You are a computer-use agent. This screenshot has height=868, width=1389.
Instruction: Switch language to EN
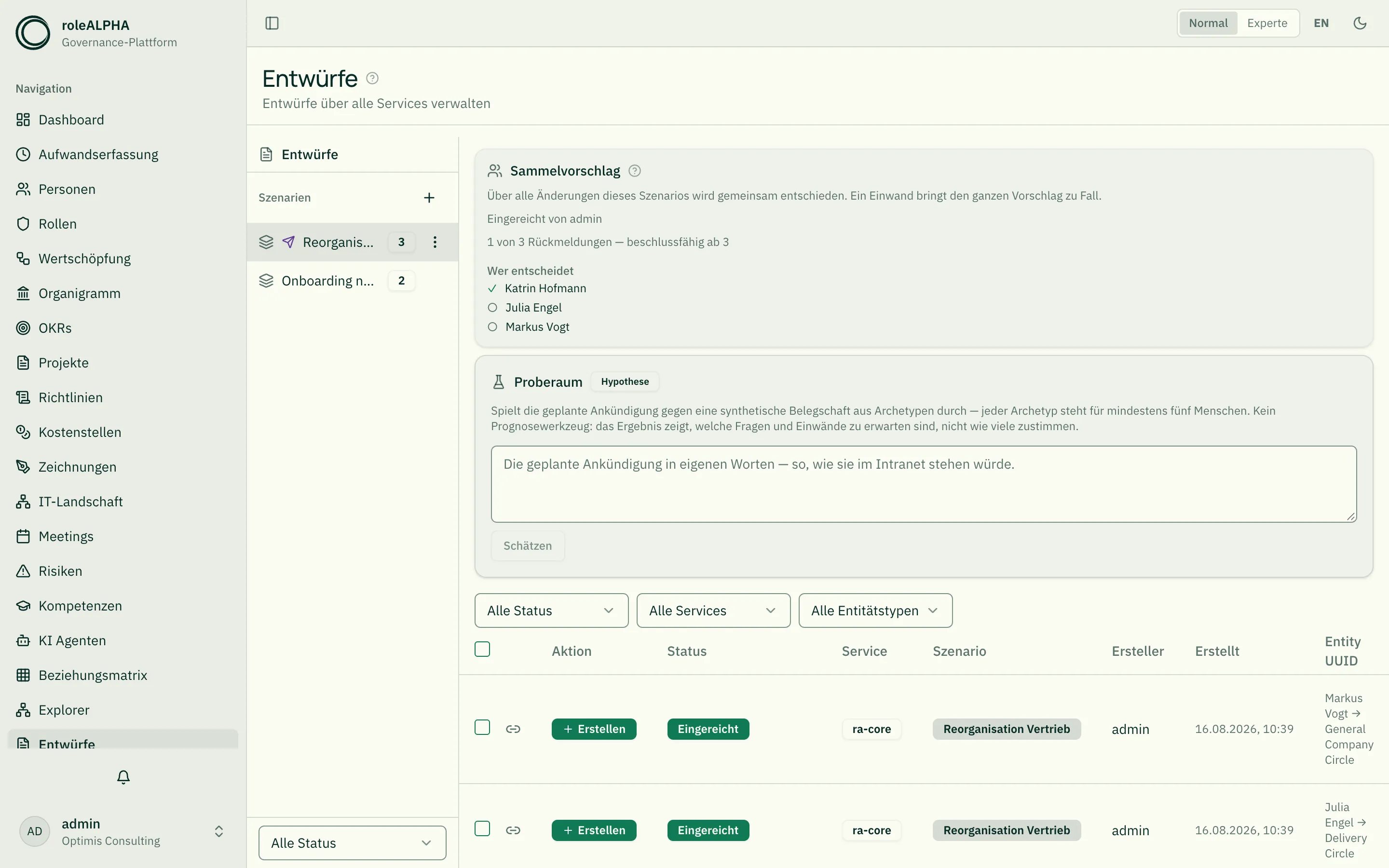[1321, 23]
